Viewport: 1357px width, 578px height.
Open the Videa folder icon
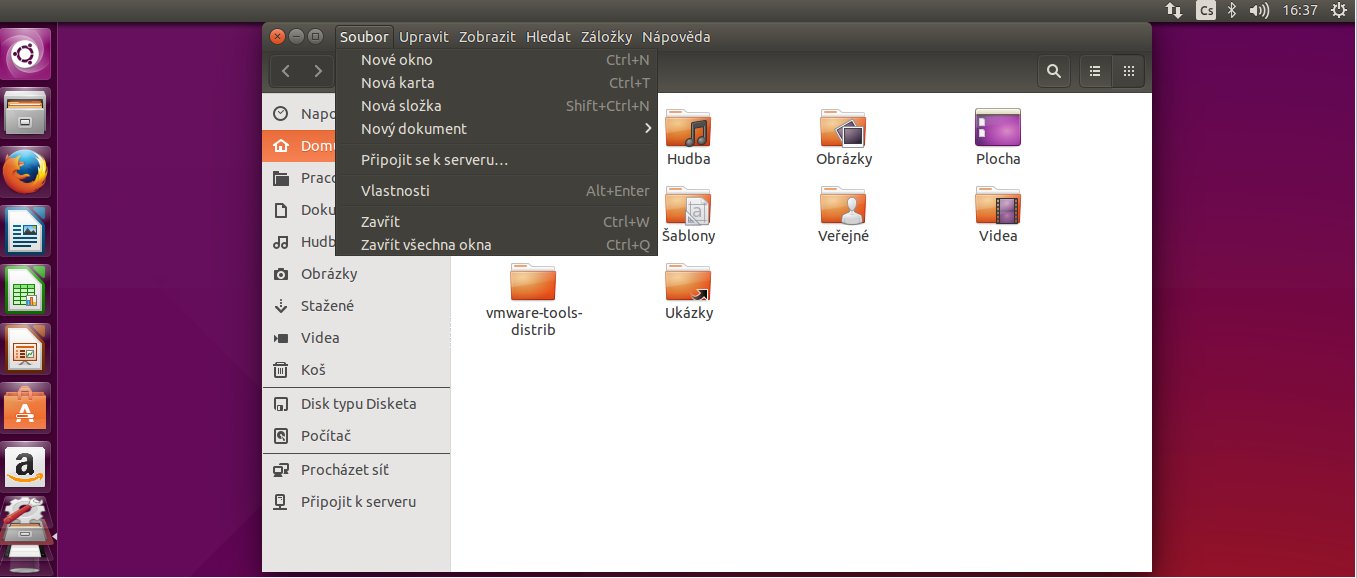coord(997,206)
